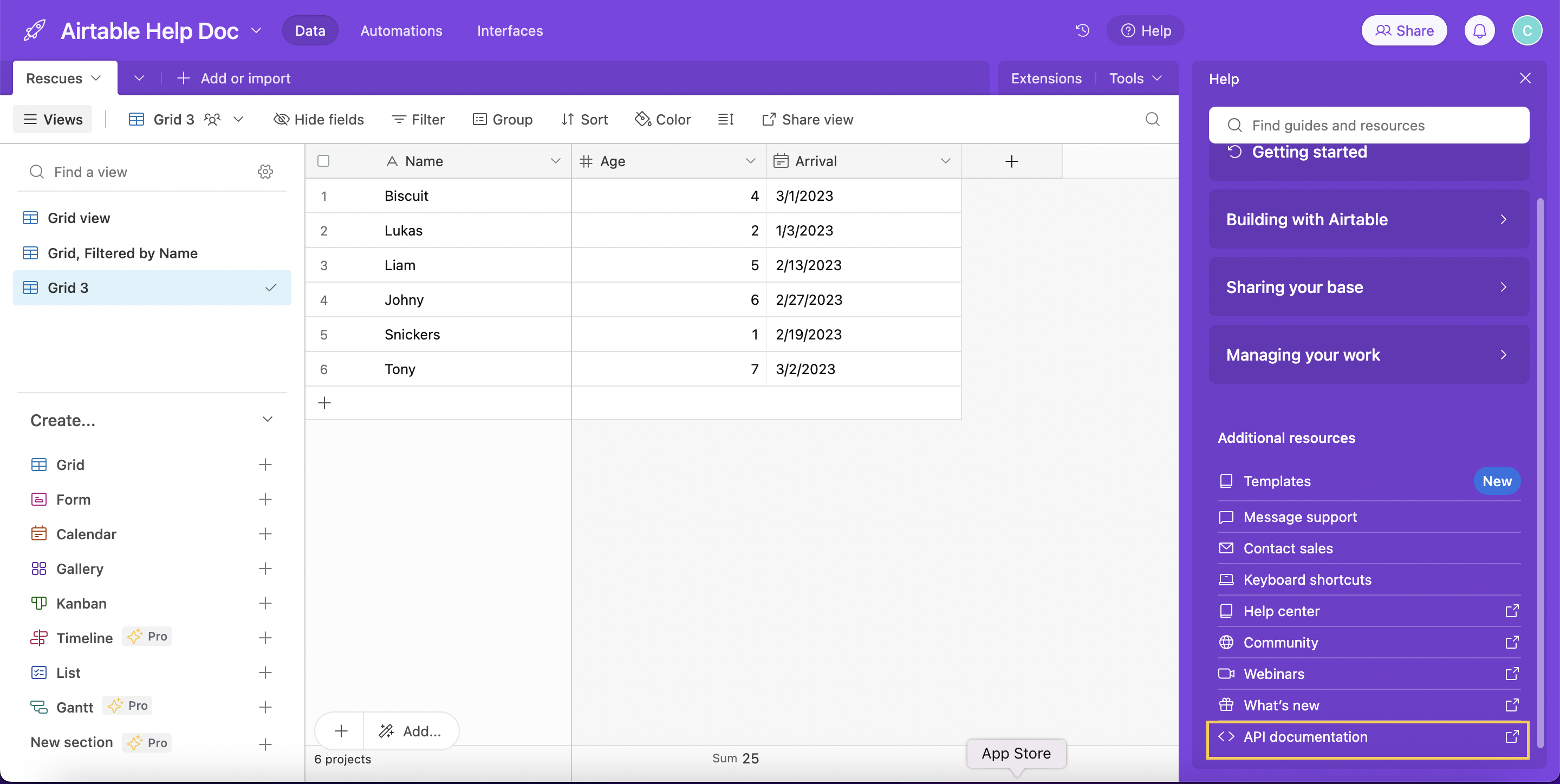Open the Add... magic wand button
This screenshot has height=784, width=1560.
click(x=411, y=731)
